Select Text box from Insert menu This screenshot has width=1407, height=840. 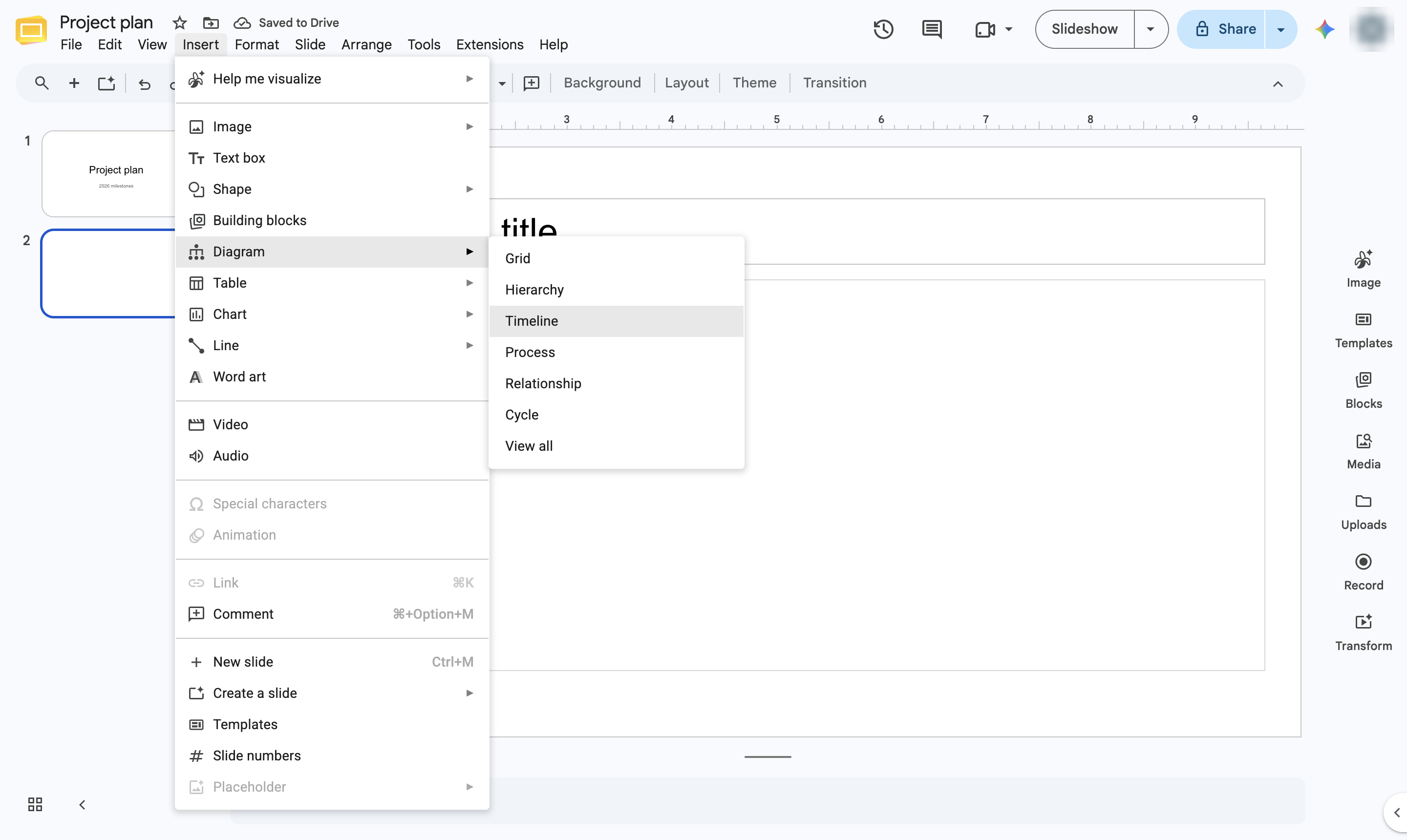[332, 158]
